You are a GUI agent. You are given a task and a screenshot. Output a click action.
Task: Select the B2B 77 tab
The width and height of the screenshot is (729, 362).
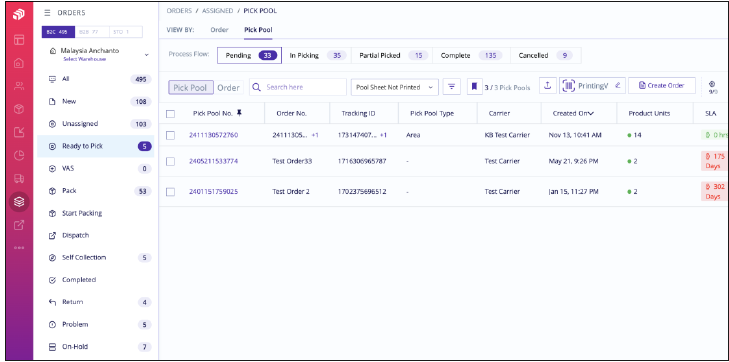point(91,32)
